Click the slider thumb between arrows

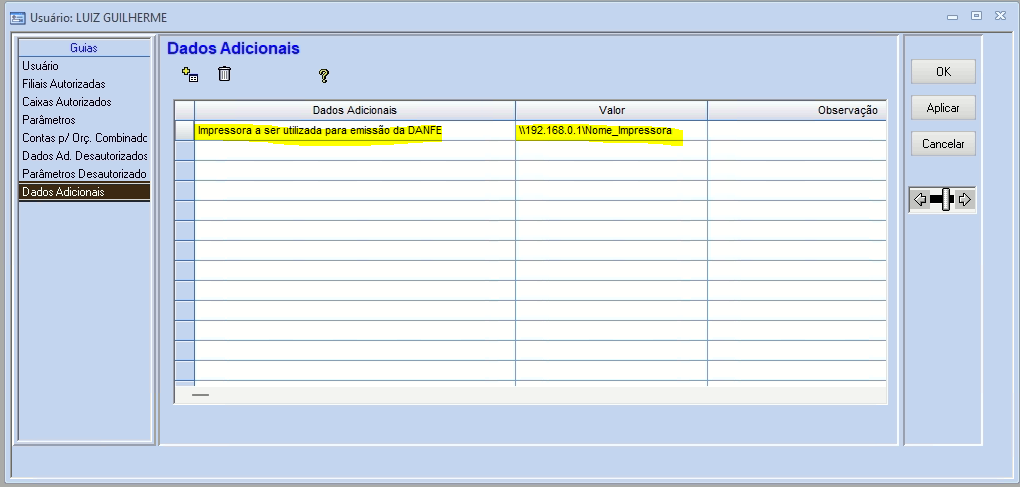pos(945,199)
